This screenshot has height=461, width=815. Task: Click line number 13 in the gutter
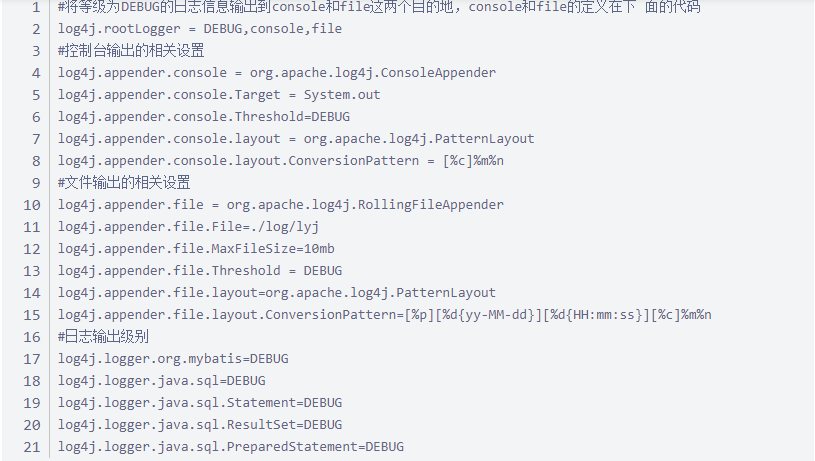pos(32,271)
